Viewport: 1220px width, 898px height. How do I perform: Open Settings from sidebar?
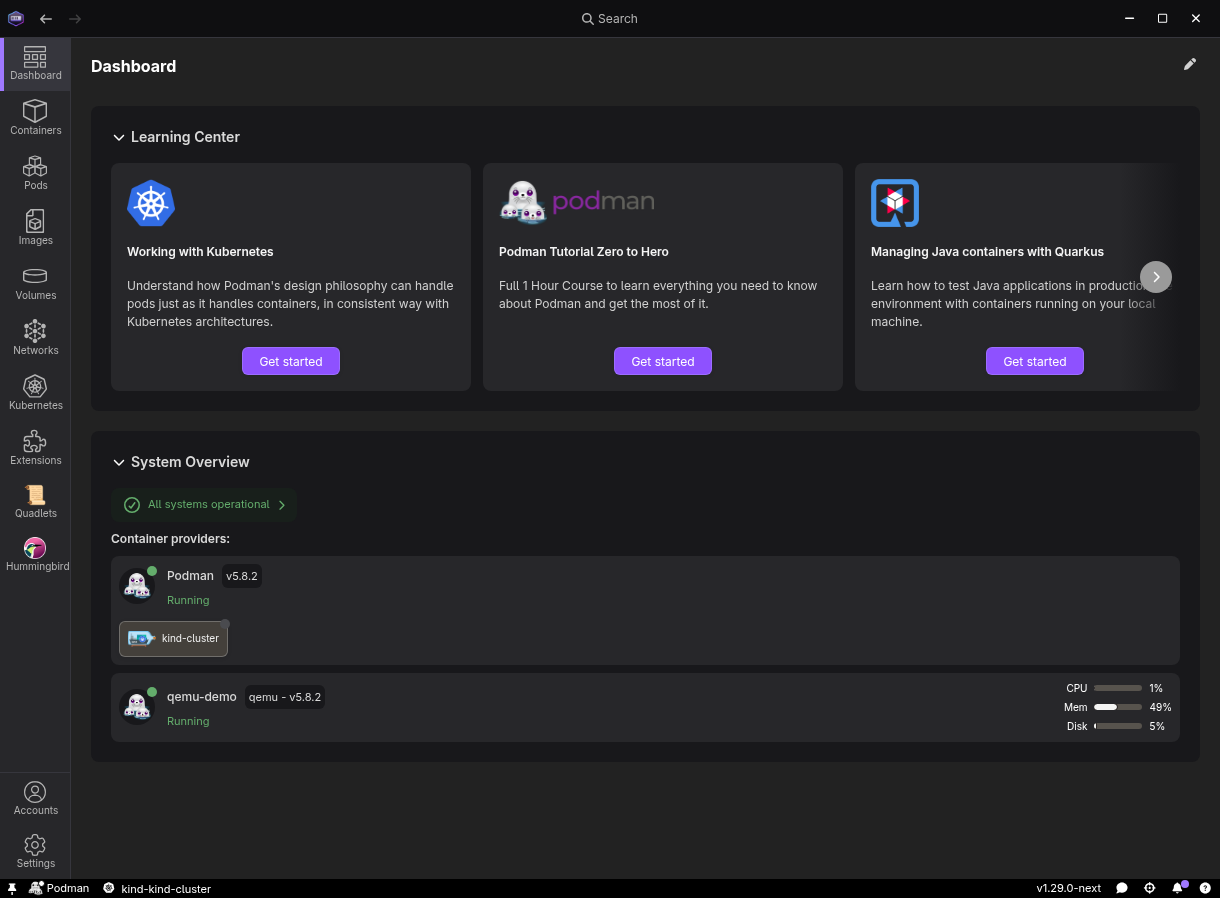(x=36, y=852)
